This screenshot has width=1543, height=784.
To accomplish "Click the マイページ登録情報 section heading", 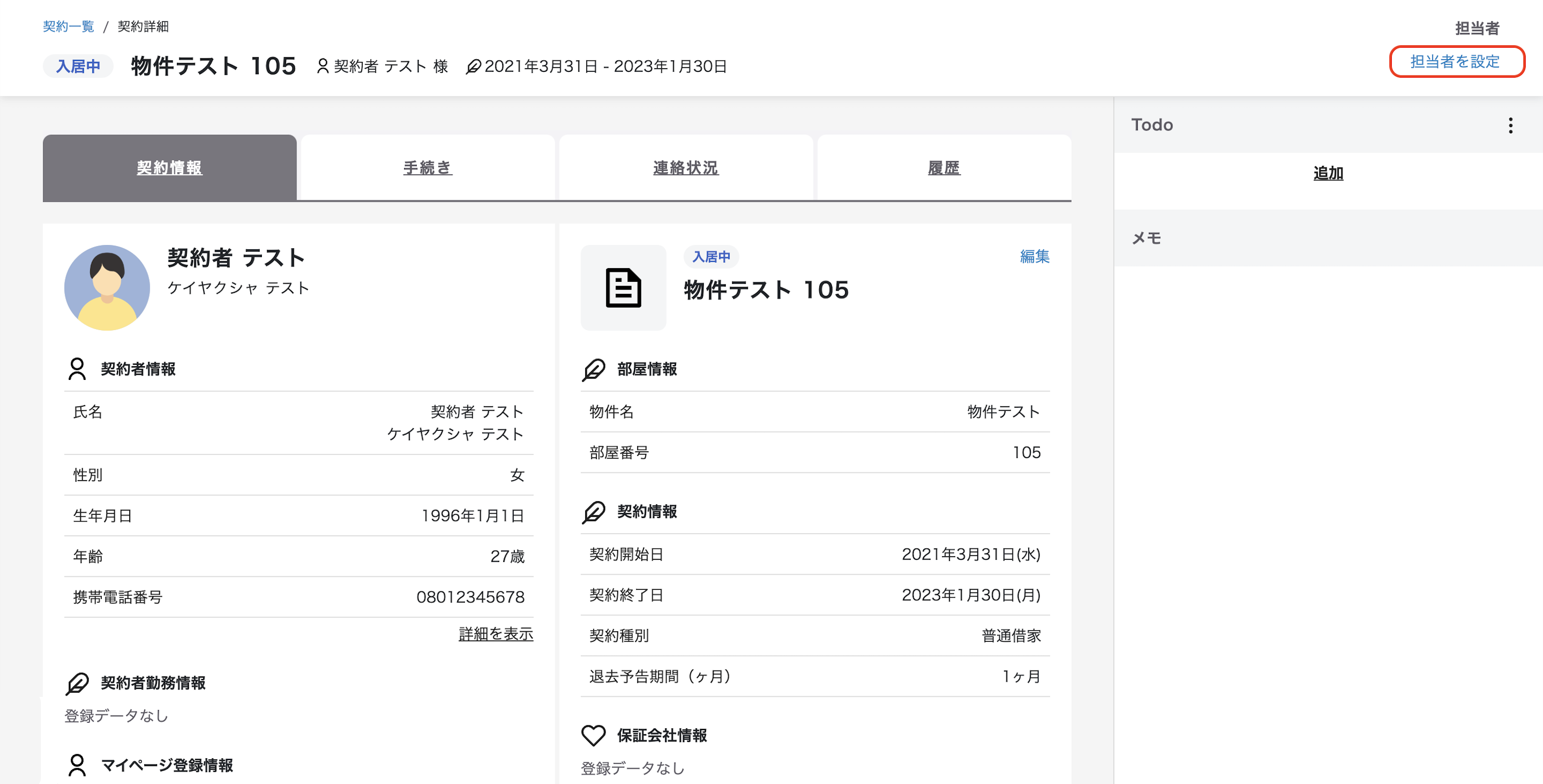I will point(166,766).
